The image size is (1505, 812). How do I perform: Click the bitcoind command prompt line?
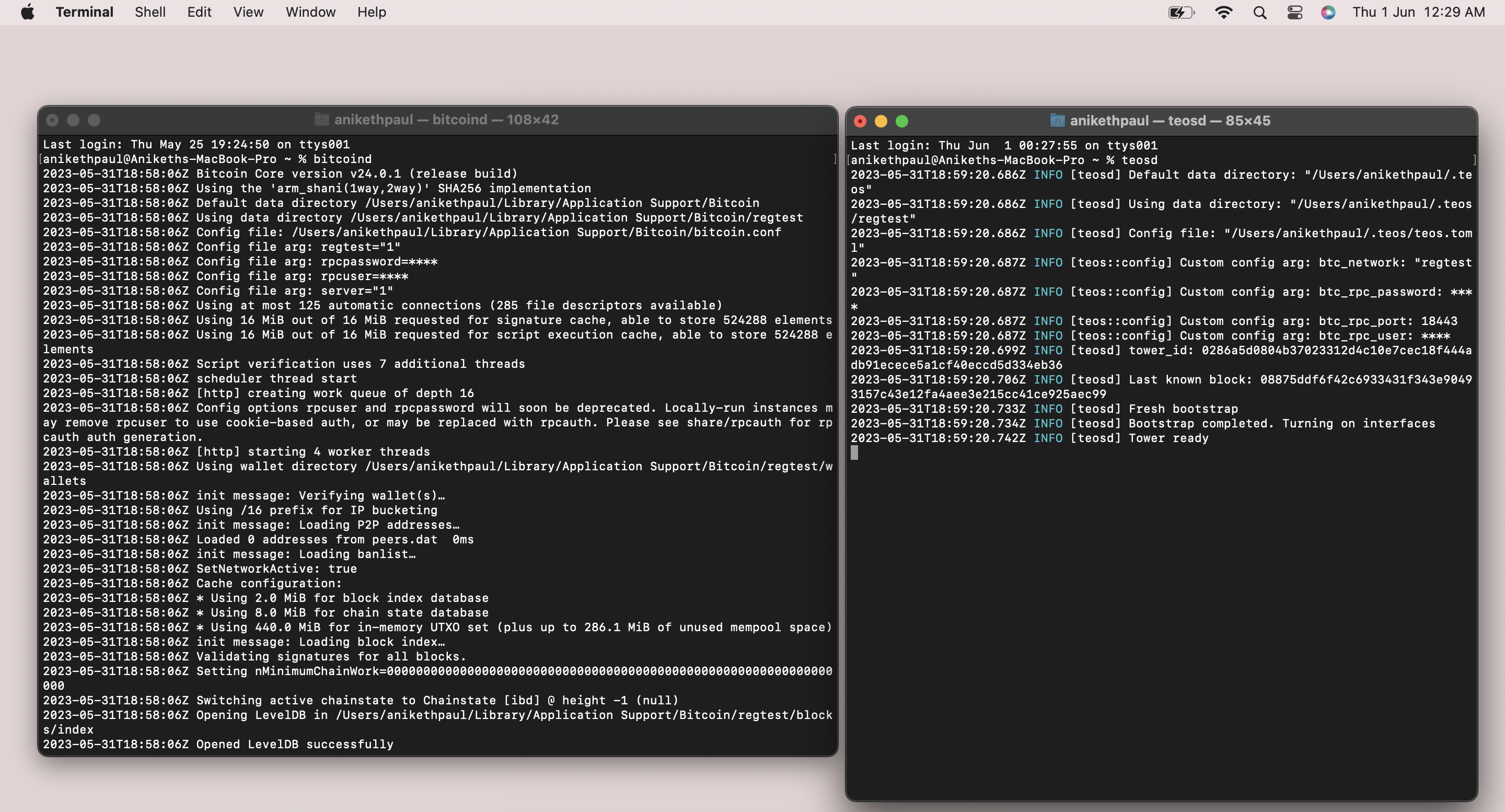207,159
